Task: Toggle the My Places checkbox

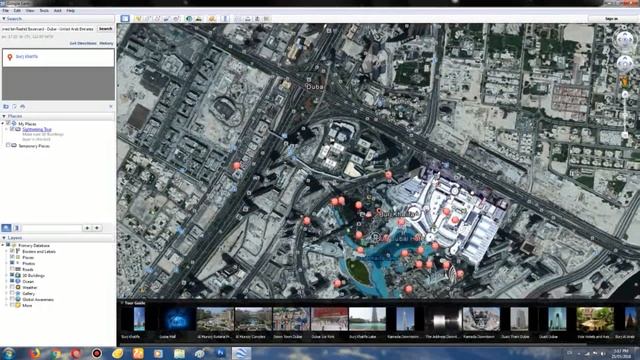Action: coord(8,123)
